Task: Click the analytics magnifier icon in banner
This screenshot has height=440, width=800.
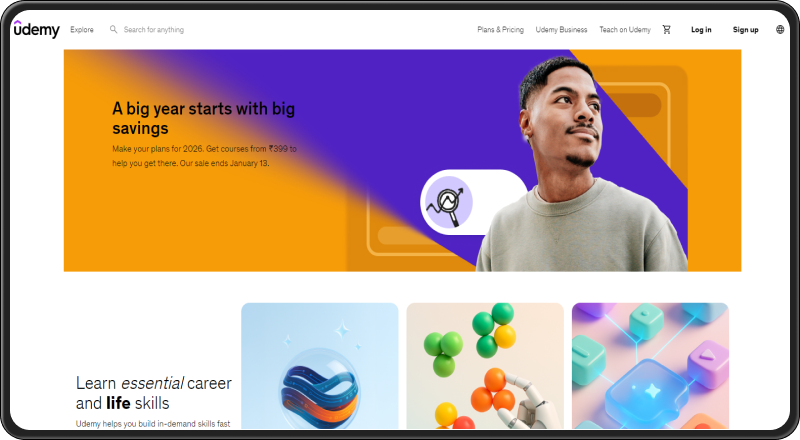Action: click(x=448, y=202)
